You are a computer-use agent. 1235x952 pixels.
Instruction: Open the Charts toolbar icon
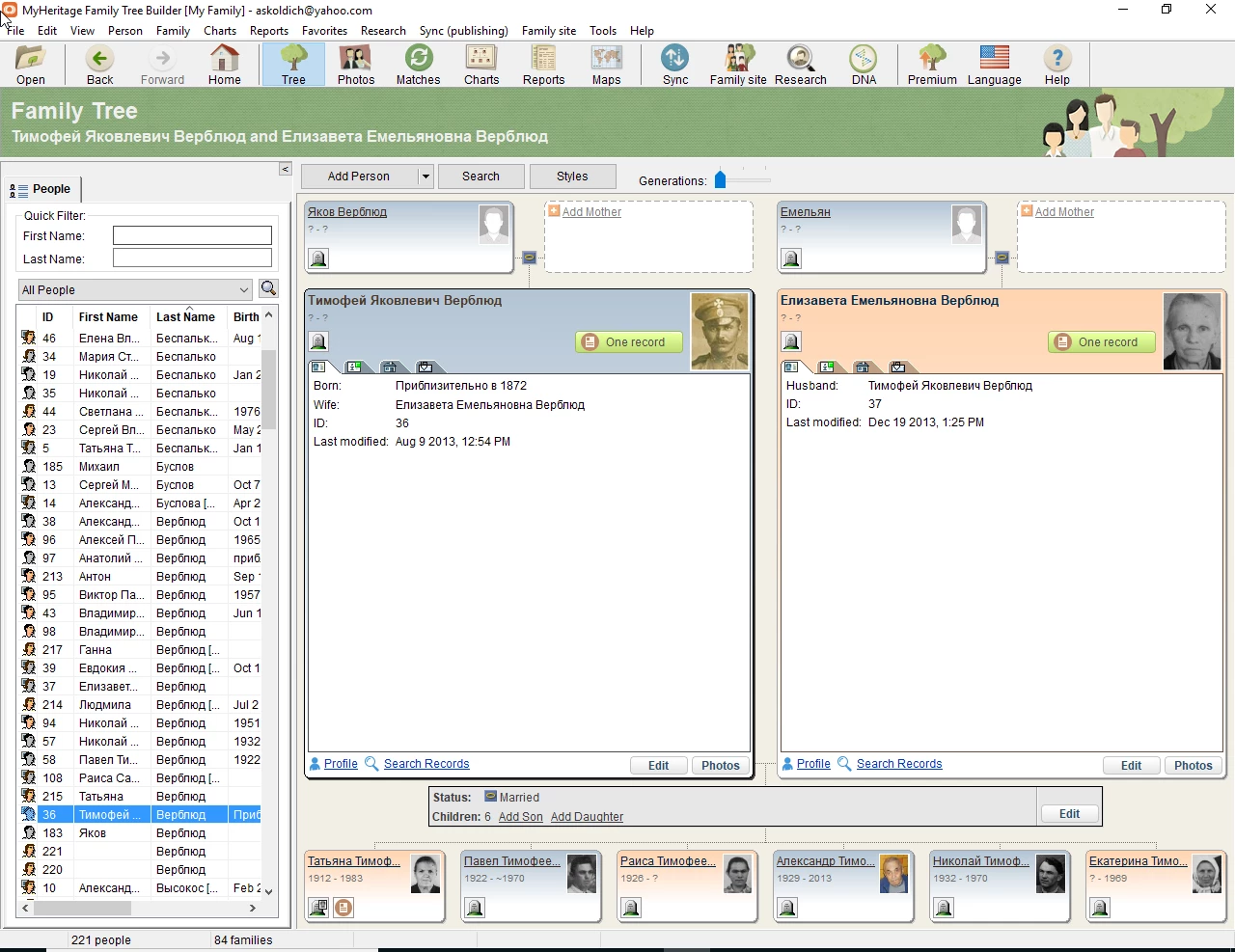point(480,64)
